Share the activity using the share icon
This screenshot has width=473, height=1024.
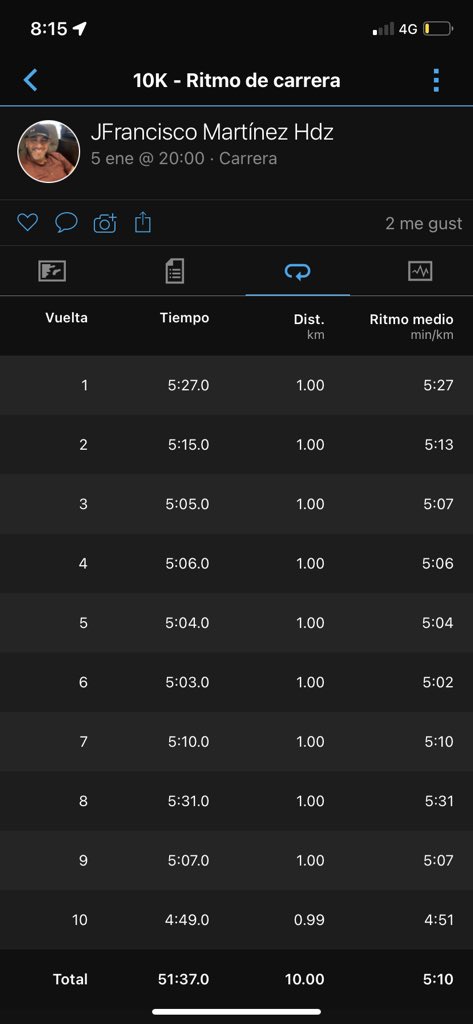click(x=143, y=223)
